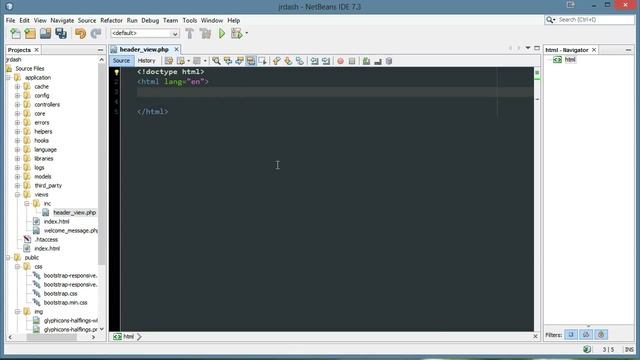This screenshot has width=640, height=360.
Task: Open the Navigate menu
Action: pos(62,20)
